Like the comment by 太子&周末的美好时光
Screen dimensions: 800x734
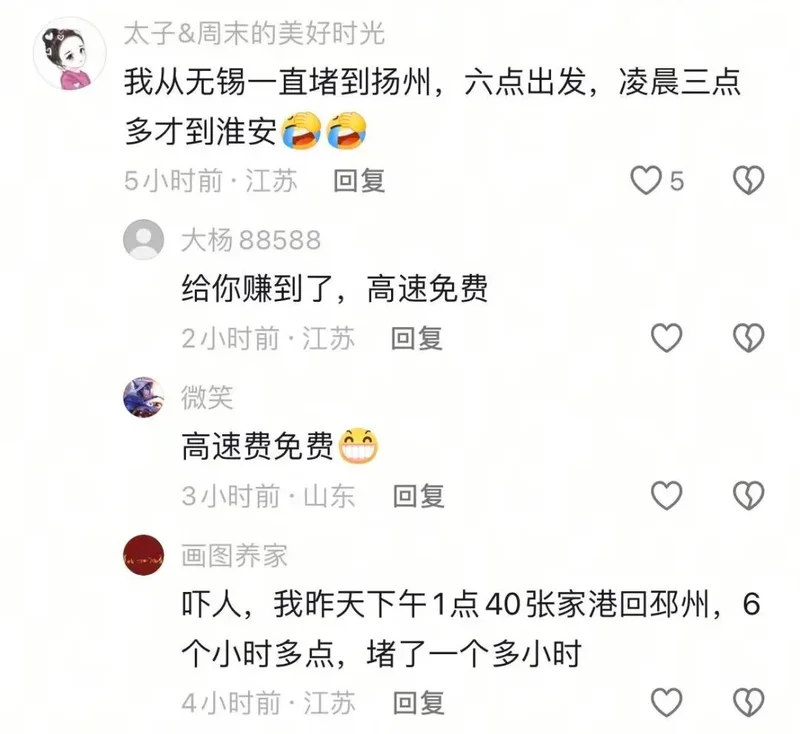[x=646, y=181]
